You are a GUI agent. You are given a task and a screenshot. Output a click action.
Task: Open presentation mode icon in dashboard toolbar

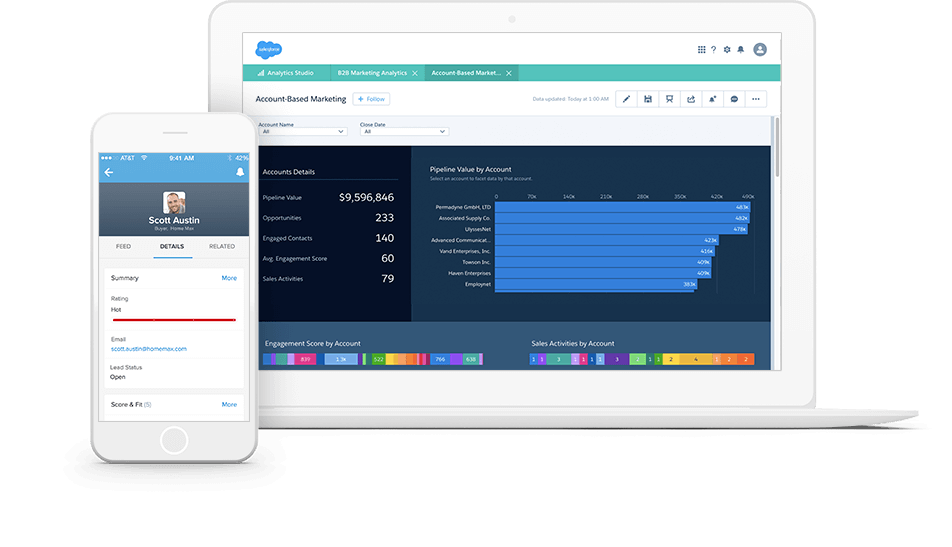669,99
